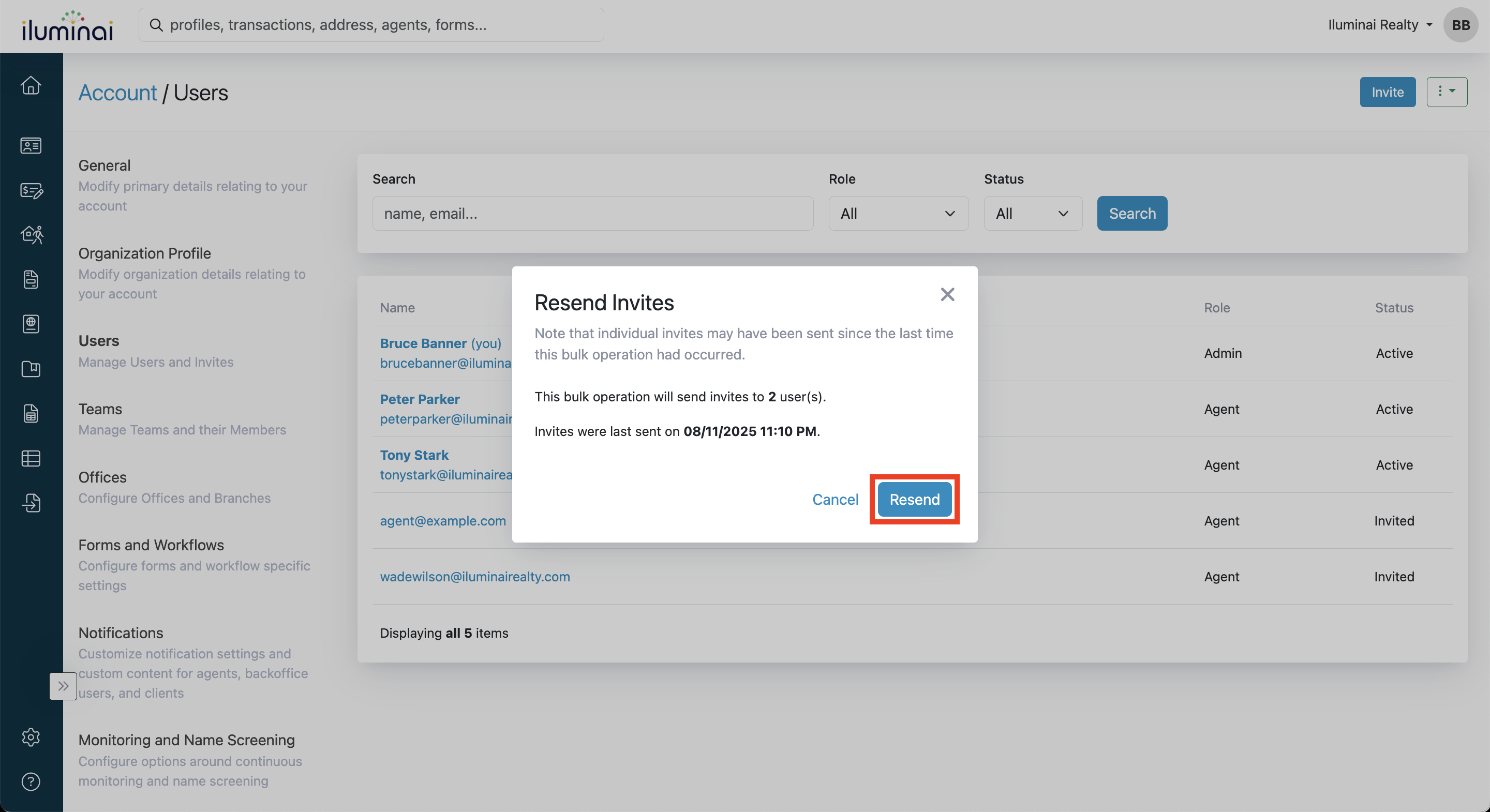Viewport: 1490px width, 812px height.
Task: Click the house-and-person sidebar icon
Action: tap(31, 235)
